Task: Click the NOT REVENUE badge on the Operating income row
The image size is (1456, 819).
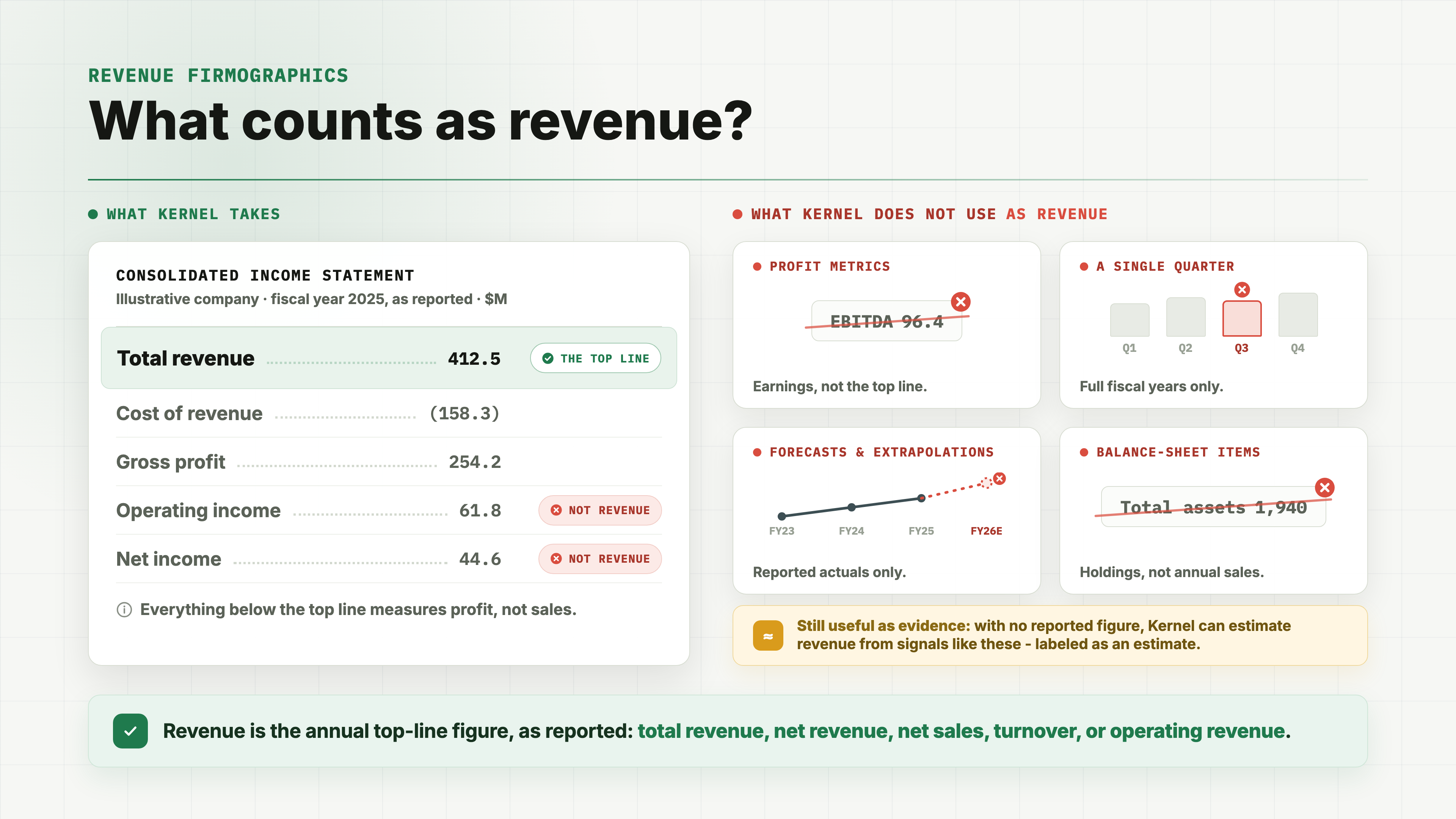Action: tap(600, 510)
